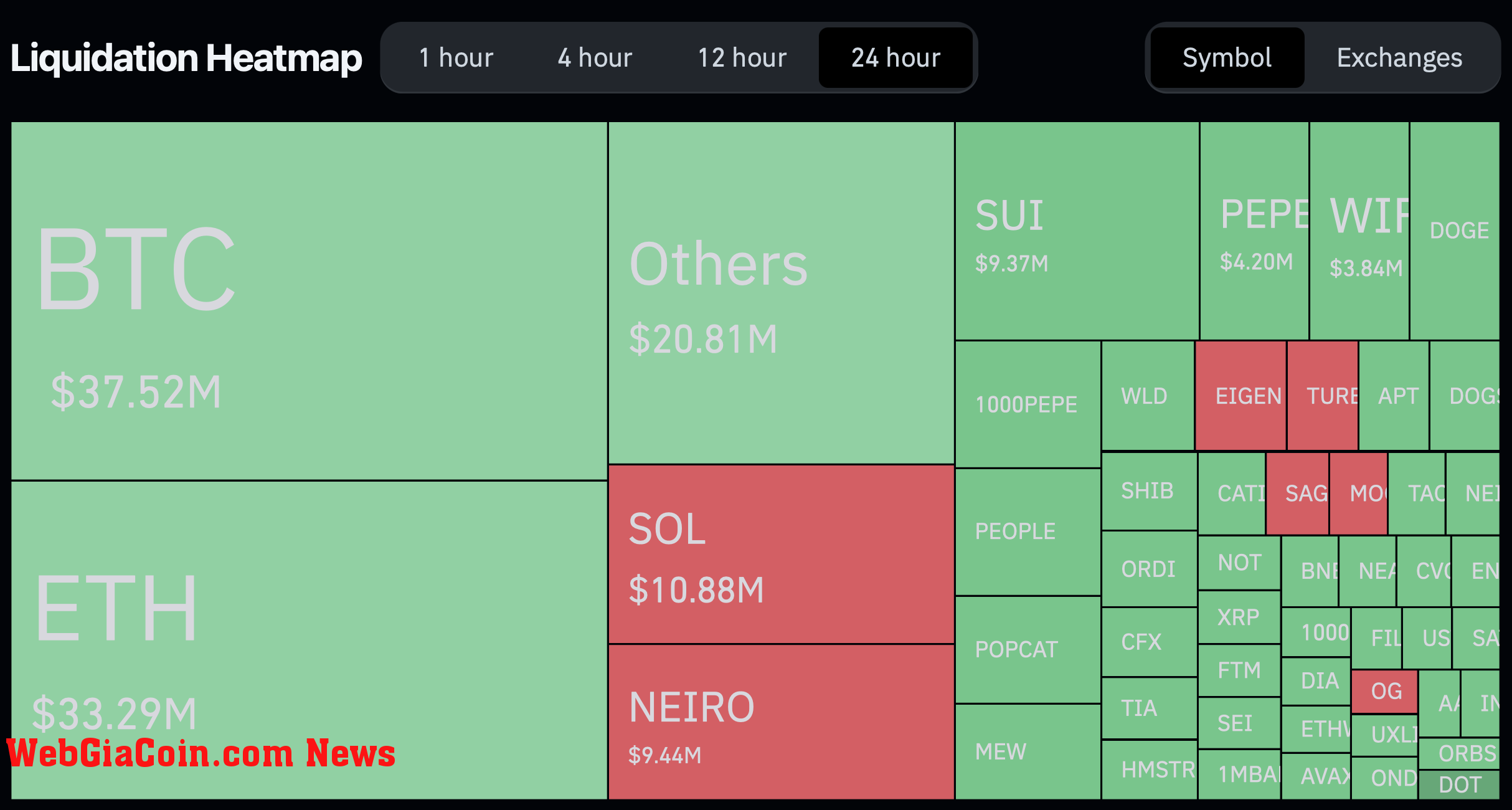Click the ORDI tile
The width and height of the screenshot is (1512, 810).
click(x=1150, y=569)
